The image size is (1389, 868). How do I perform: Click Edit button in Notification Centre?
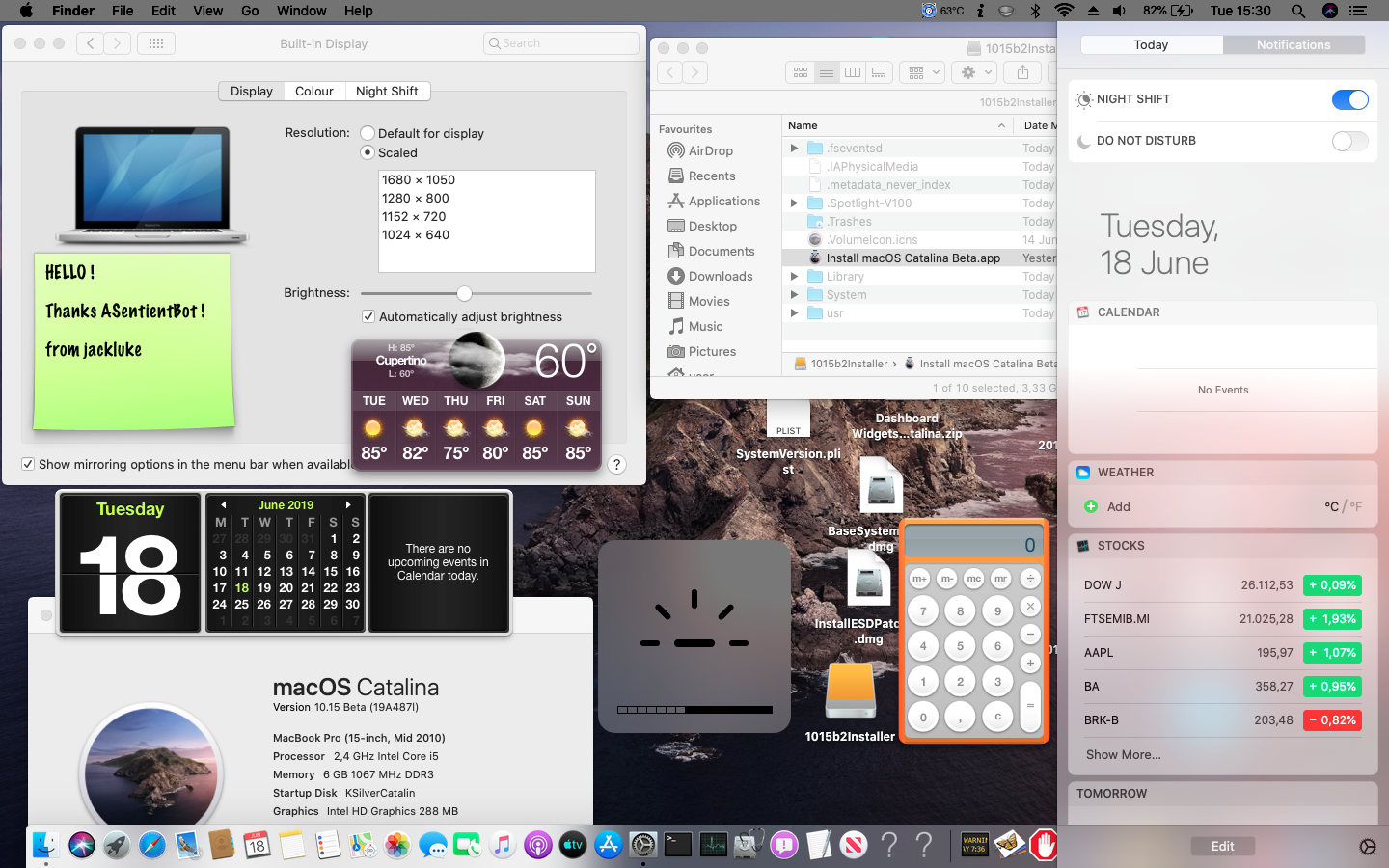pyautogui.click(x=1222, y=846)
